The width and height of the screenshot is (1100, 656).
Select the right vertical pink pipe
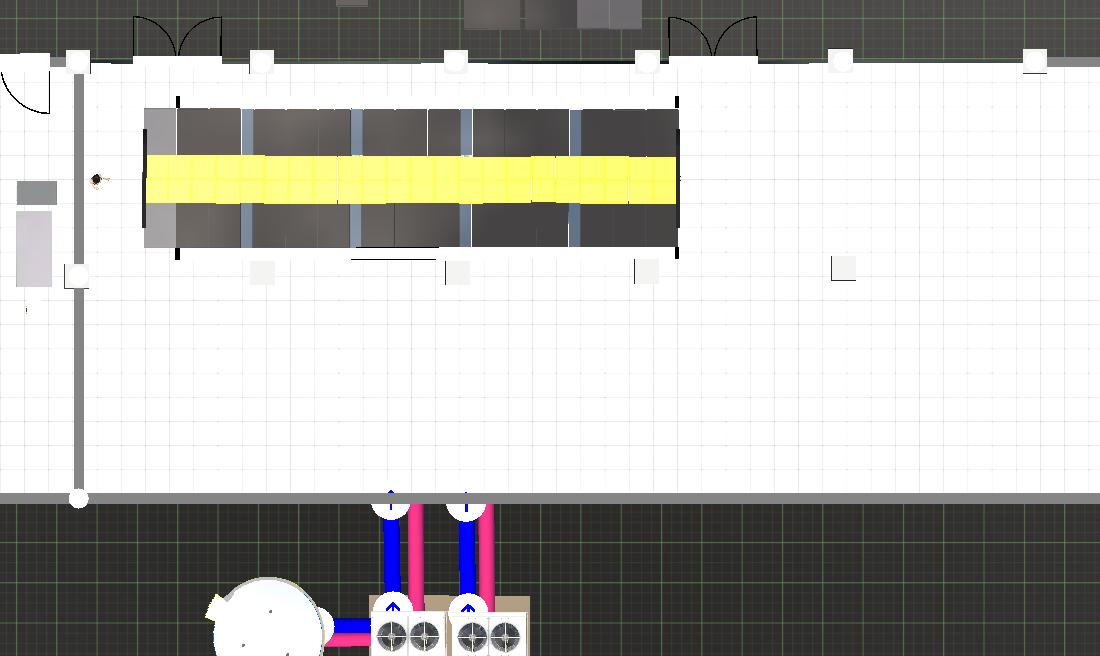click(490, 550)
